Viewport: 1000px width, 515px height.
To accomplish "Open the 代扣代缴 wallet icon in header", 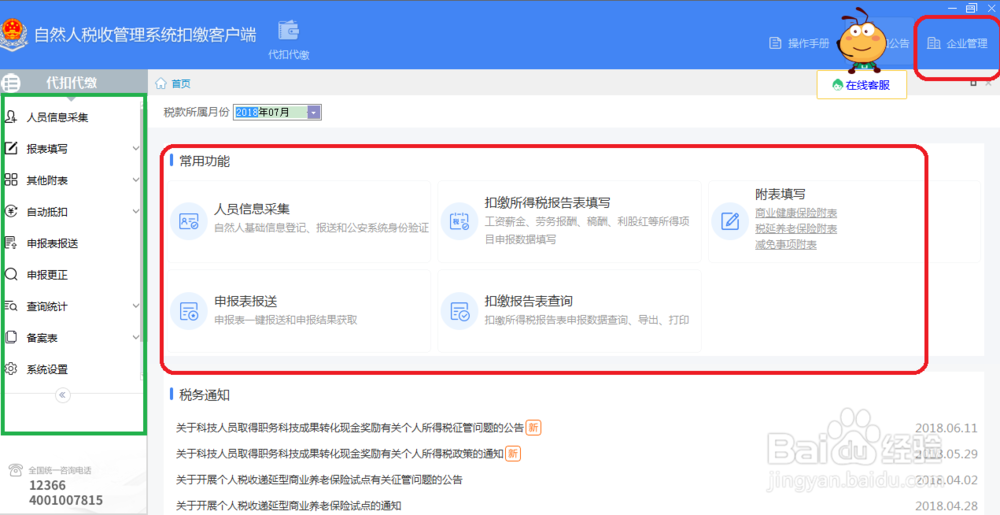I will pyautogui.click(x=289, y=31).
